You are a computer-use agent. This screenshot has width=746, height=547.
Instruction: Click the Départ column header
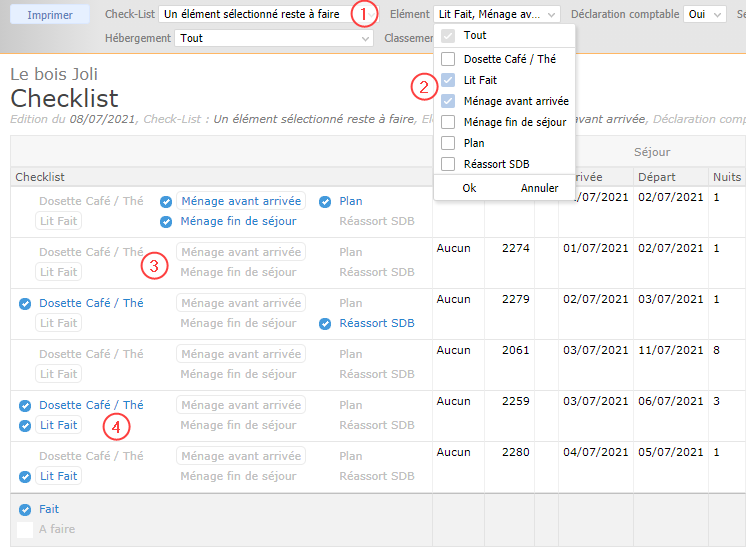coord(656,177)
